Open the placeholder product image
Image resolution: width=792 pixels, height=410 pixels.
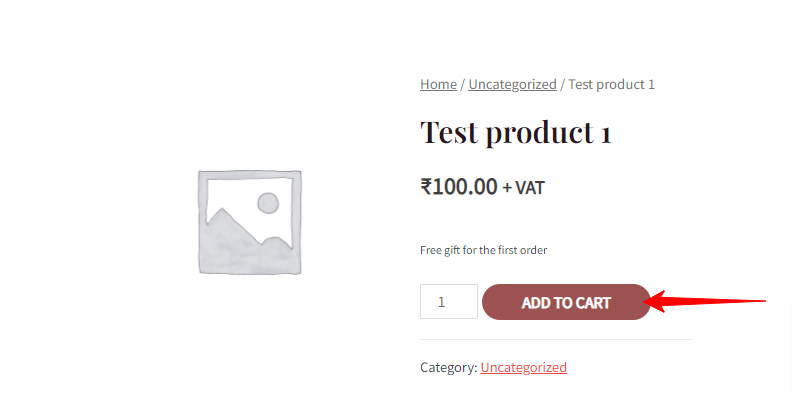point(250,222)
